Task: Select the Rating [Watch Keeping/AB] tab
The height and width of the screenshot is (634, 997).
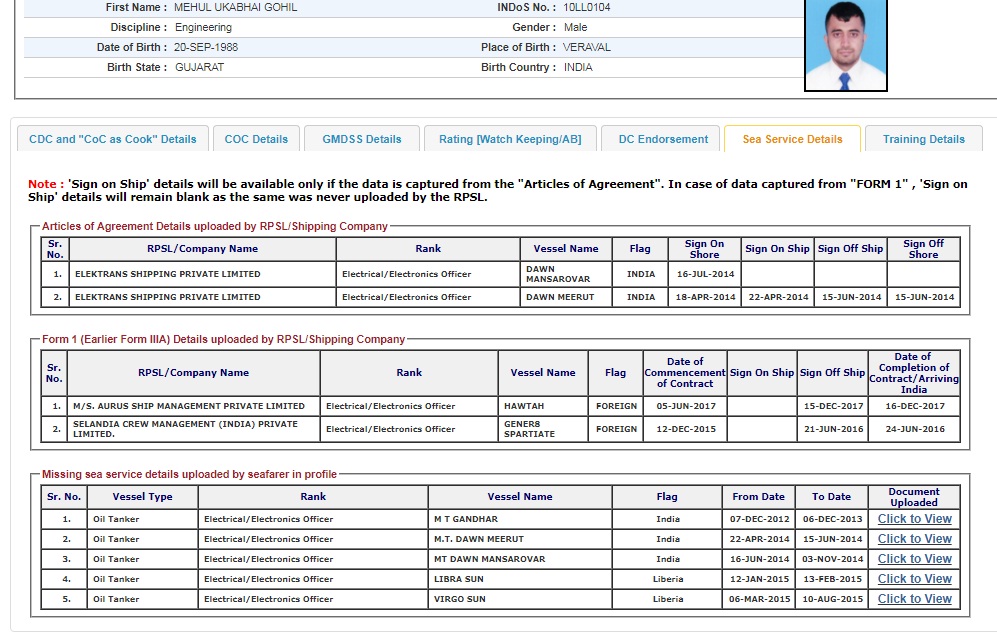Action: [510, 139]
